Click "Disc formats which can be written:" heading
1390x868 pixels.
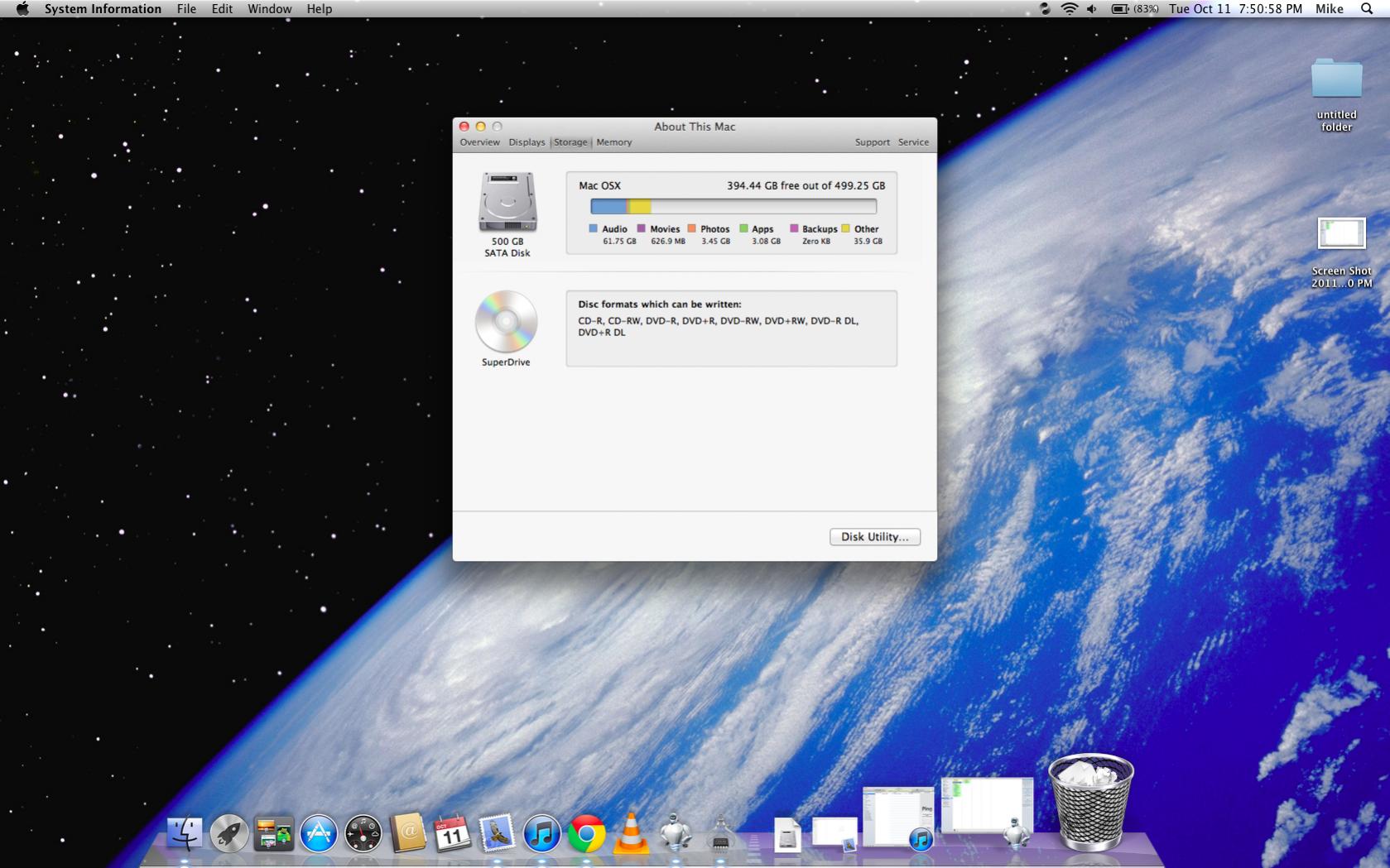point(659,304)
